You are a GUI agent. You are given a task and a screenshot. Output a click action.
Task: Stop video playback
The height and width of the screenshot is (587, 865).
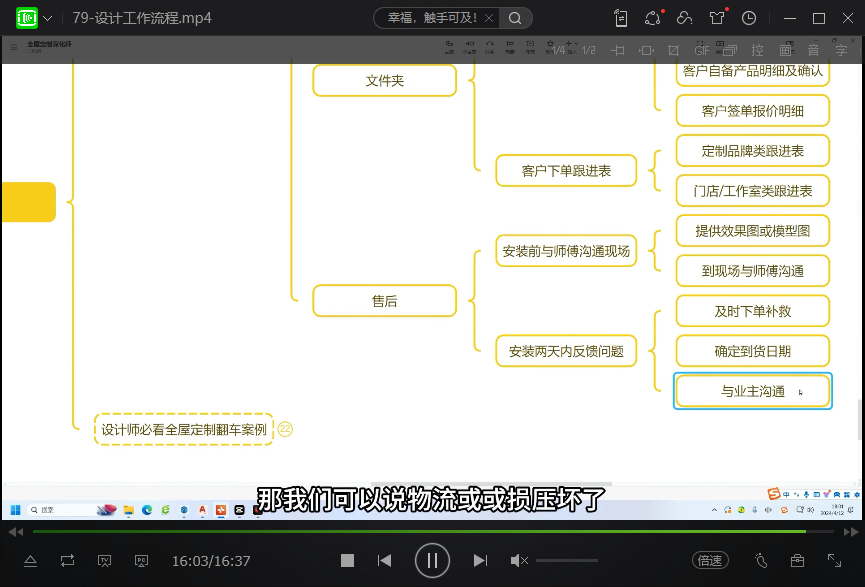(347, 561)
